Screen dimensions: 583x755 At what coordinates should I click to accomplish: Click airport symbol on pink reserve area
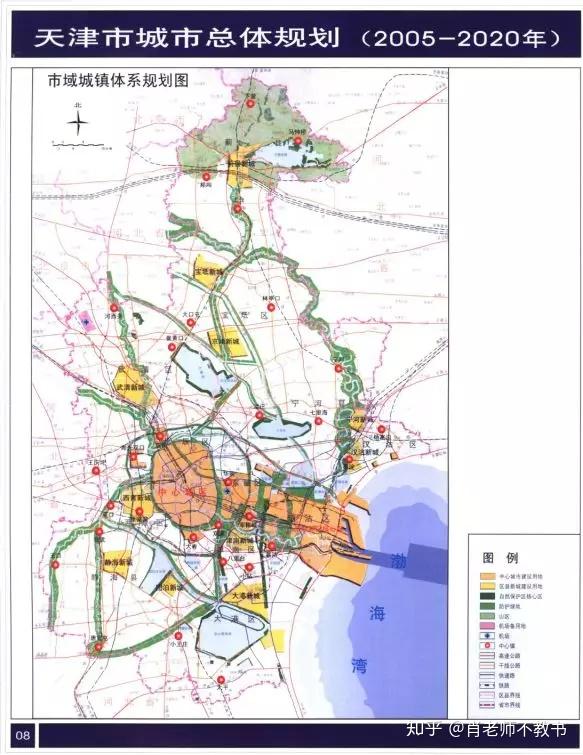pyautogui.click(x=86, y=323)
